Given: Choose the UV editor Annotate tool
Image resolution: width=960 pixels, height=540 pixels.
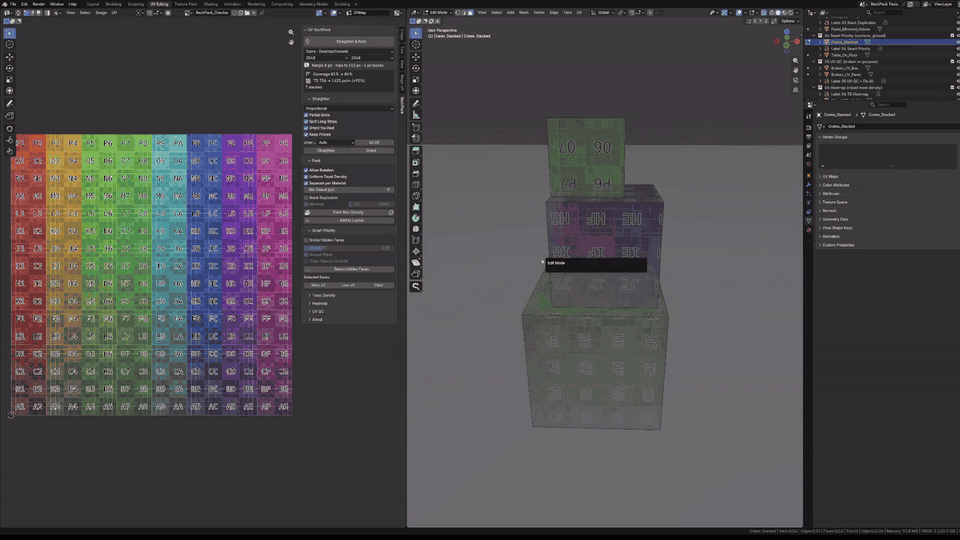Looking at the screenshot, I should [x=10, y=103].
